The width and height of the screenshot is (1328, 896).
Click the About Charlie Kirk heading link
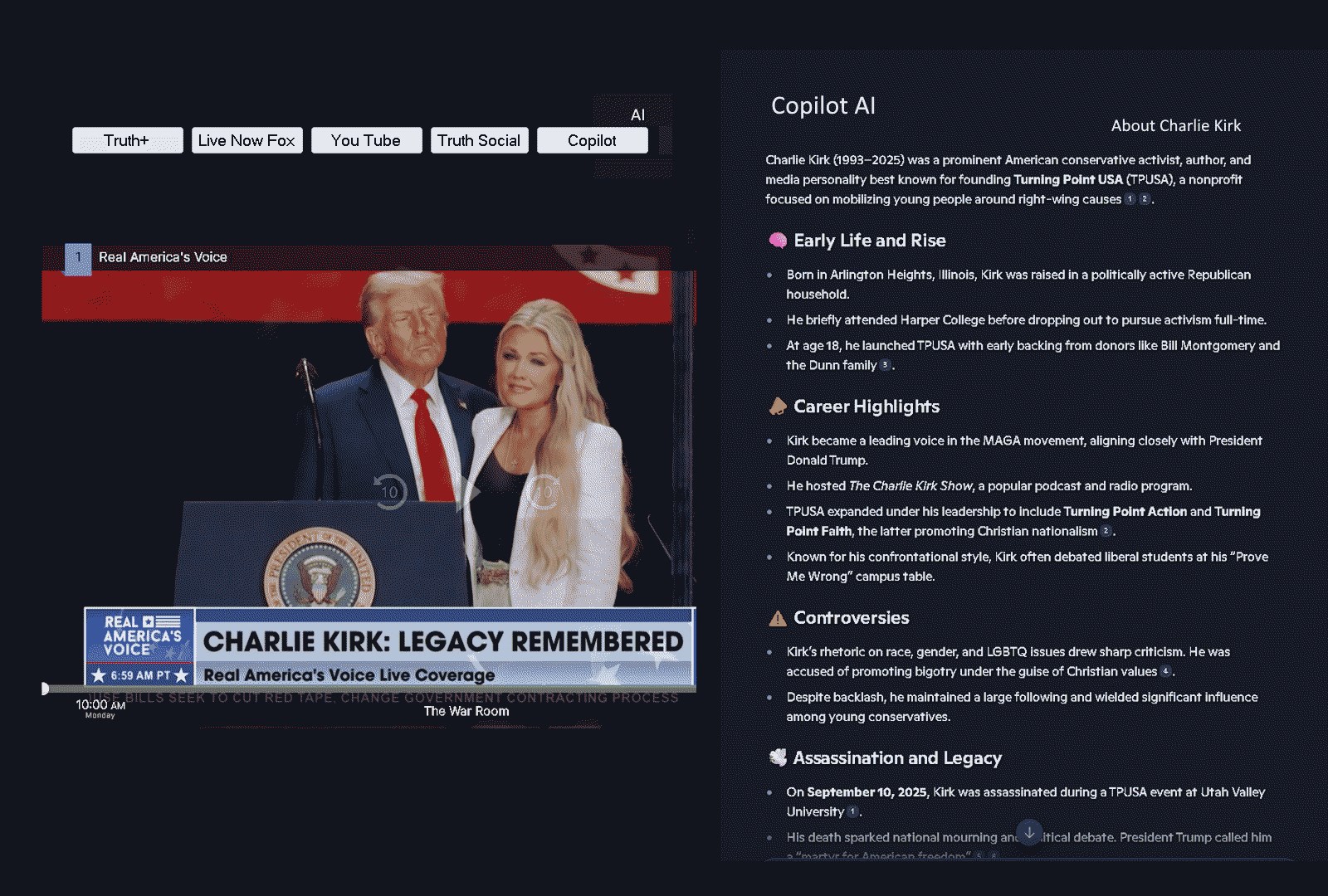1175,125
